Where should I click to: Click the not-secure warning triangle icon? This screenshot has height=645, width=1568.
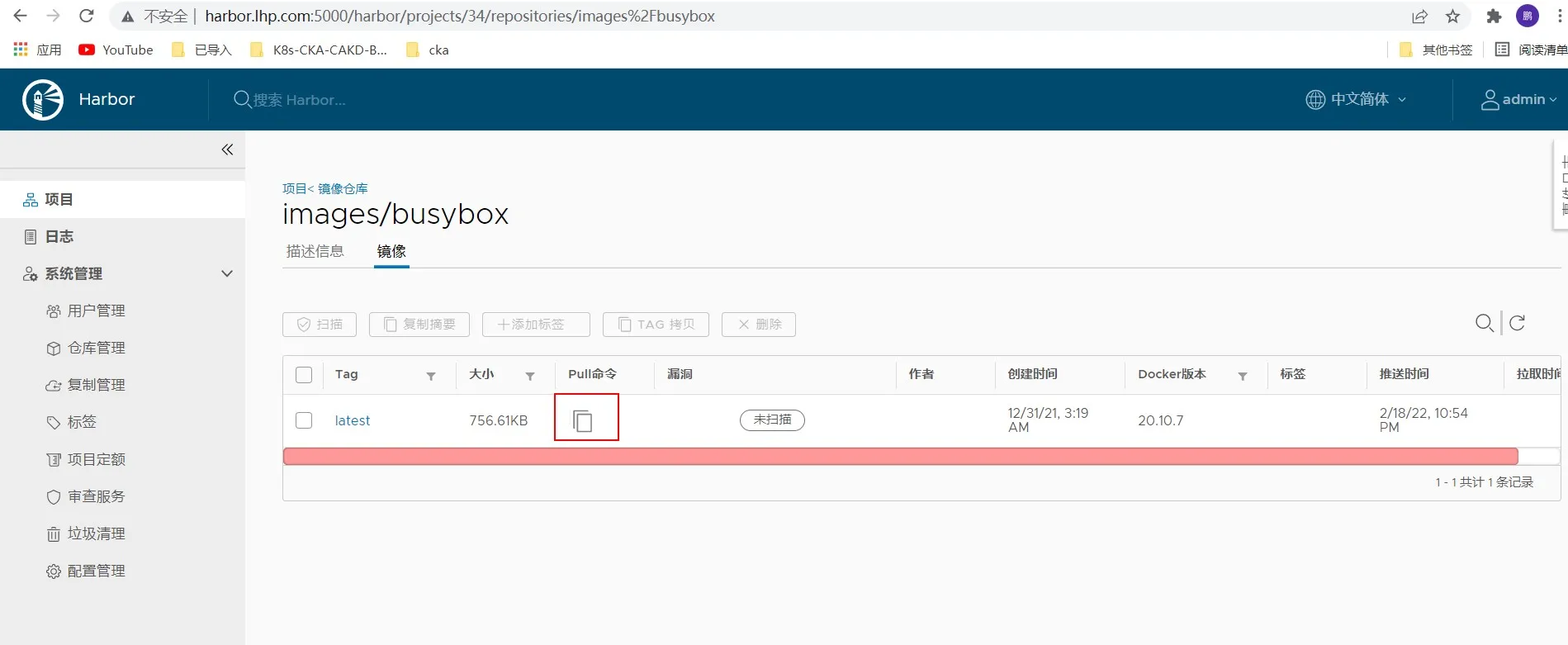[127, 17]
